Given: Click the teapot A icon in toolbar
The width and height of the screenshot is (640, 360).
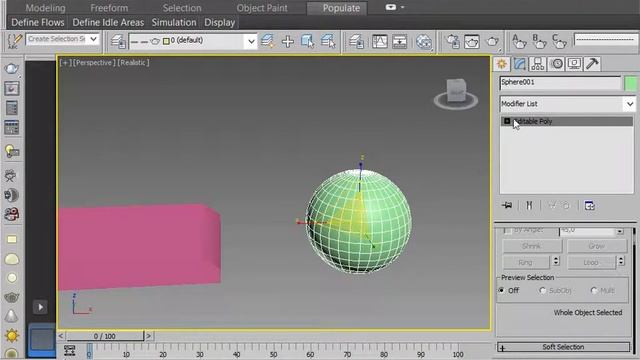Looking at the screenshot, I should pyautogui.click(x=518, y=41).
